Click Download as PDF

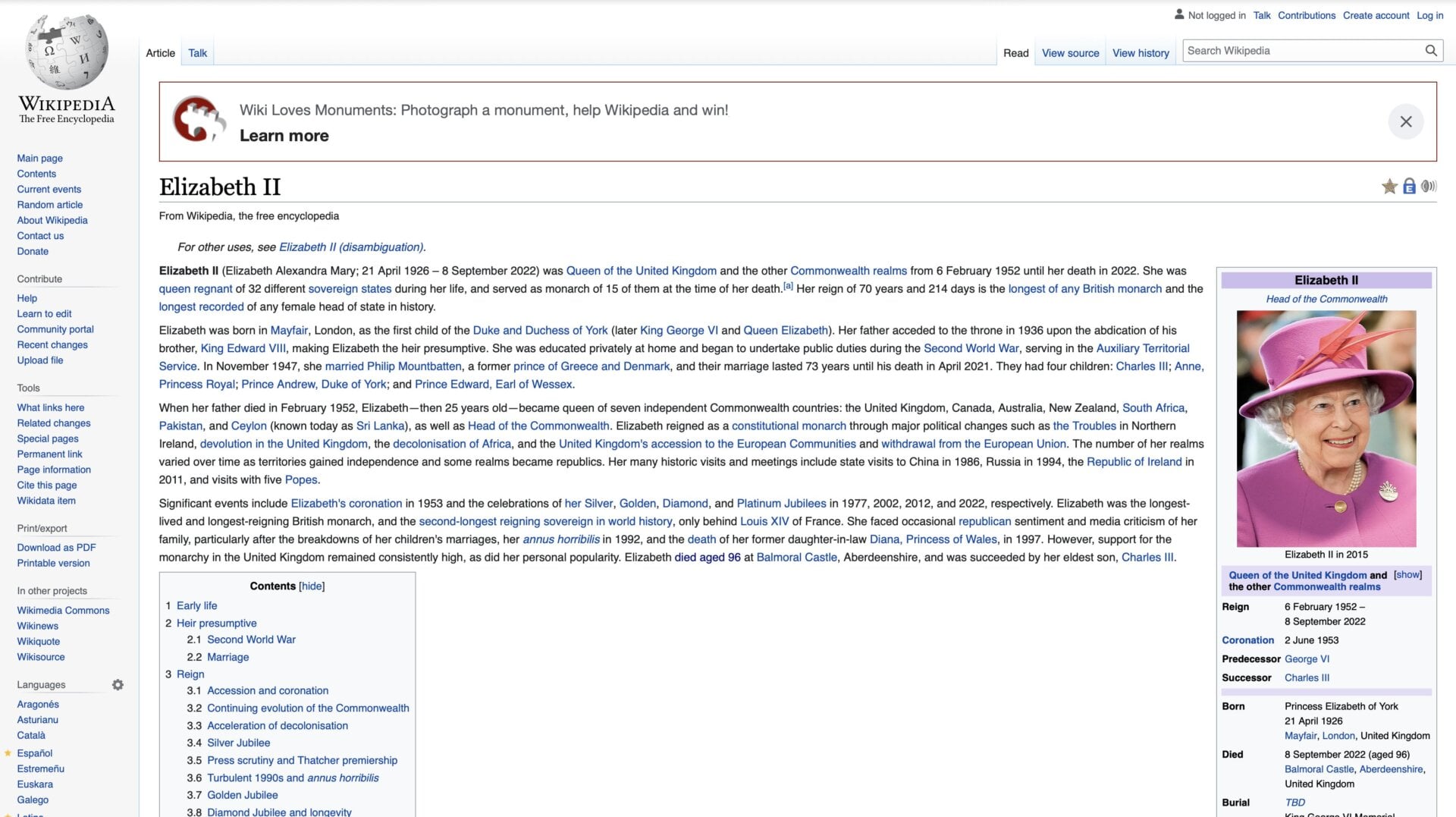[56, 547]
